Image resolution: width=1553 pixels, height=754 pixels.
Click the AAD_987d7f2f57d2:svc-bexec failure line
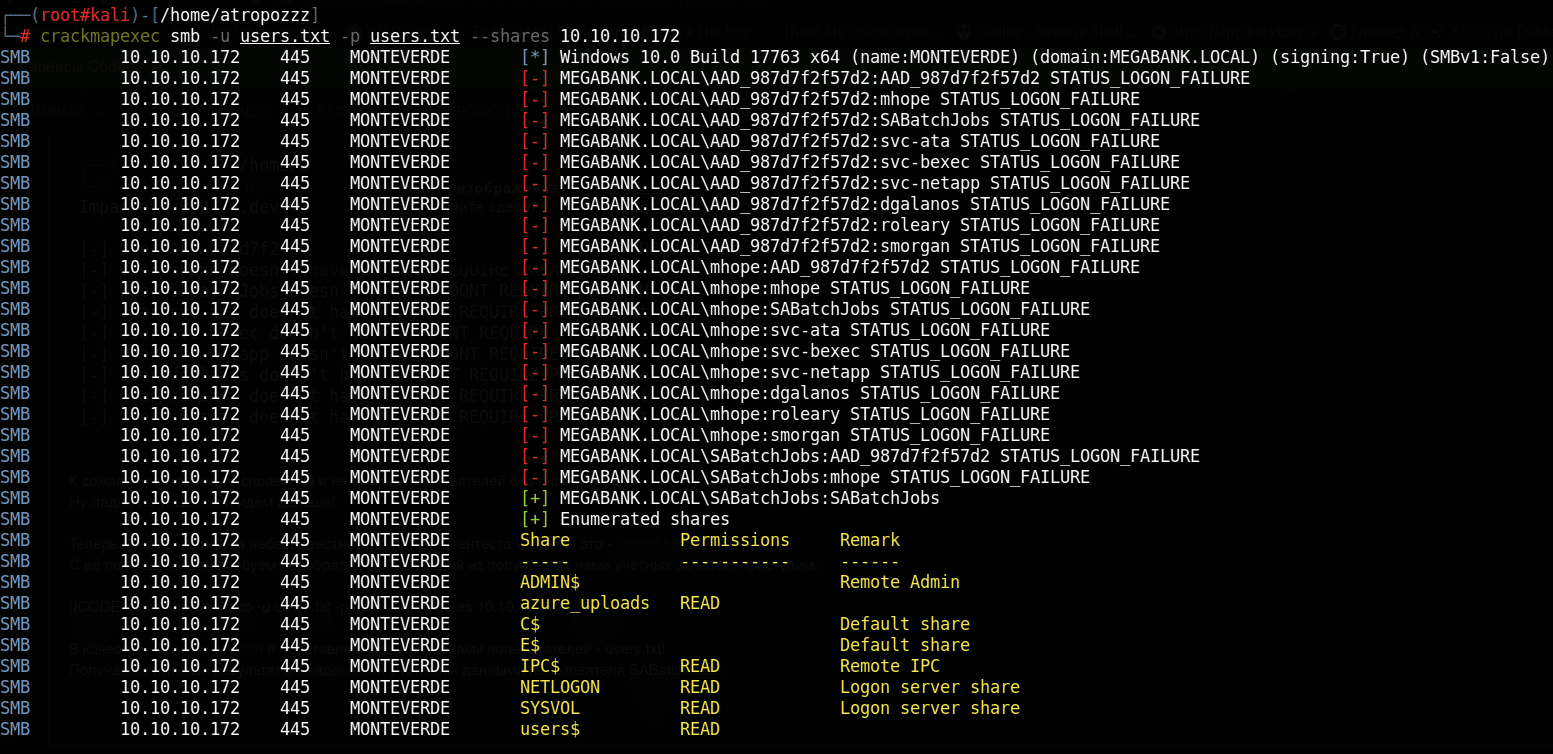870,162
